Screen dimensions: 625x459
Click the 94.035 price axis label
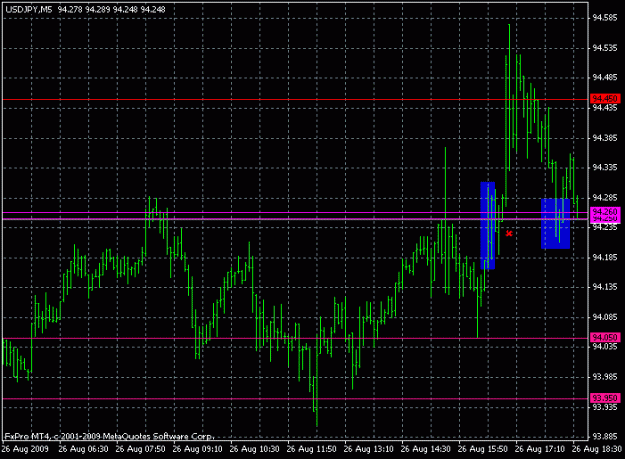pos(605,347)
